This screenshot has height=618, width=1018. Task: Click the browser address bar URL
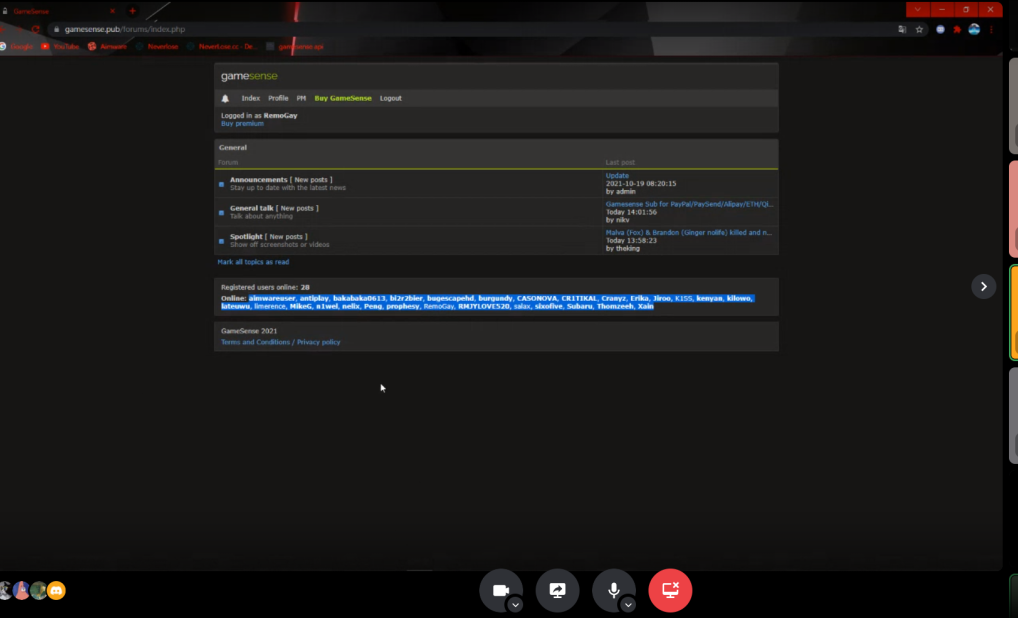pyautogui.click(x=125, y=29)
